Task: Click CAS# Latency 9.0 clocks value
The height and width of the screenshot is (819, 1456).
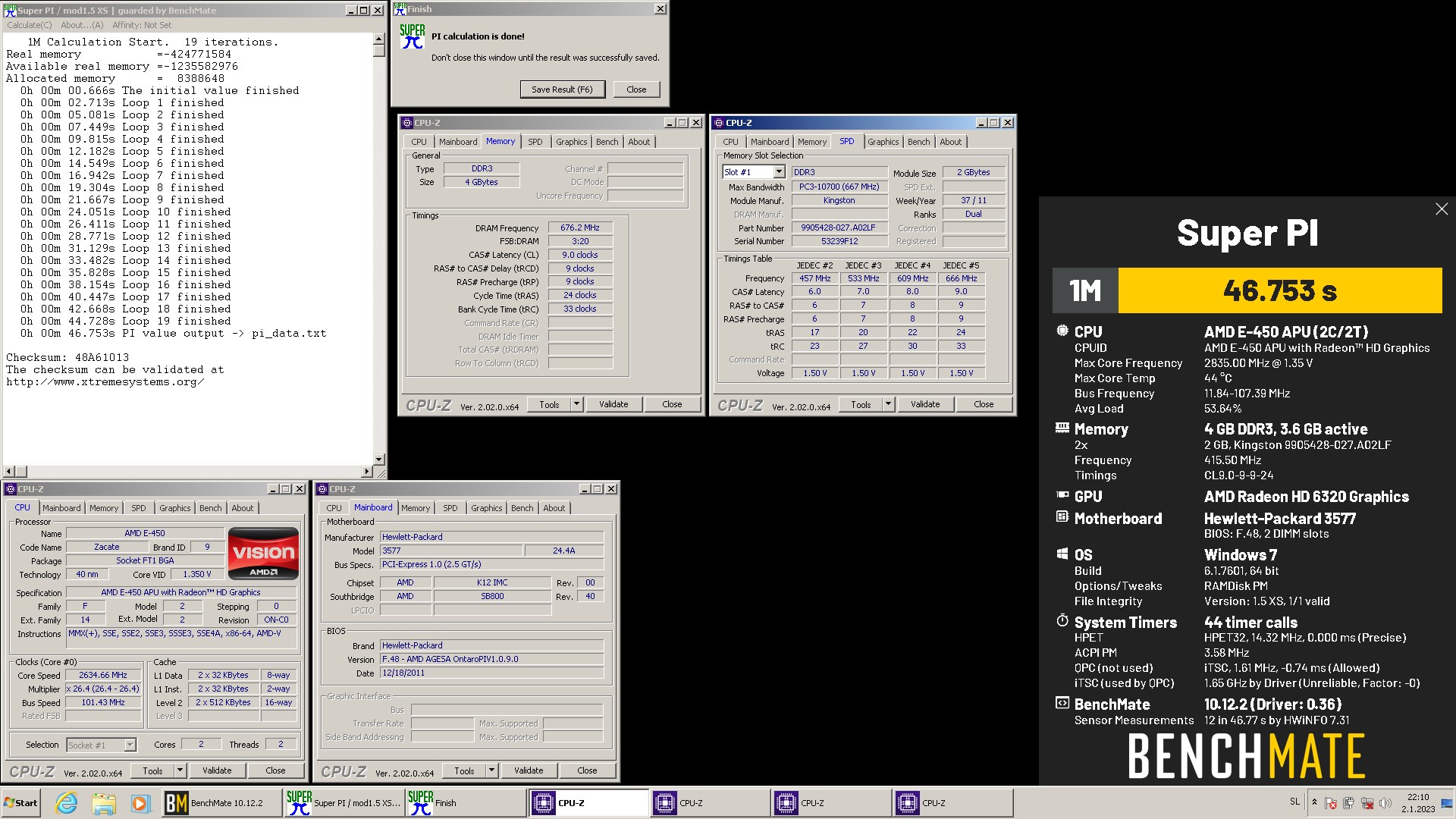Action: click(x=580, y=255)
